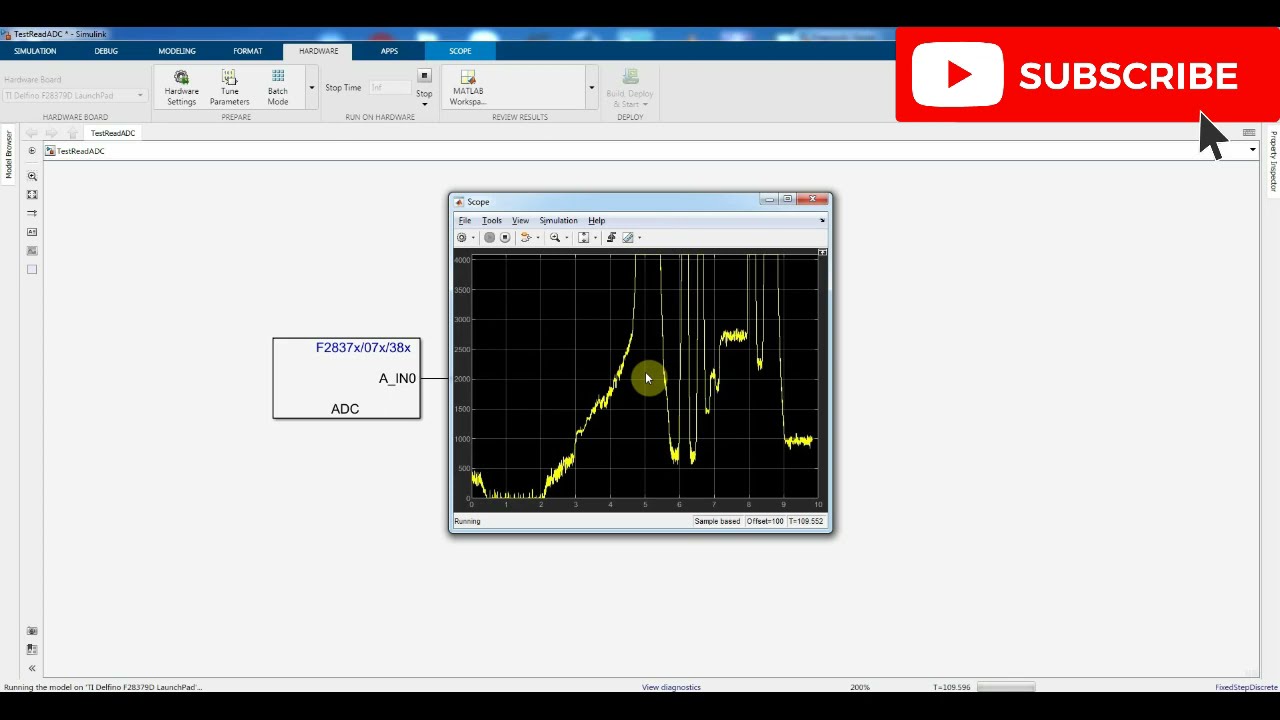This screenshot has height=720, width=1280.
Task: Select TestReadADC model tab
Action: [x=113, y=133]
